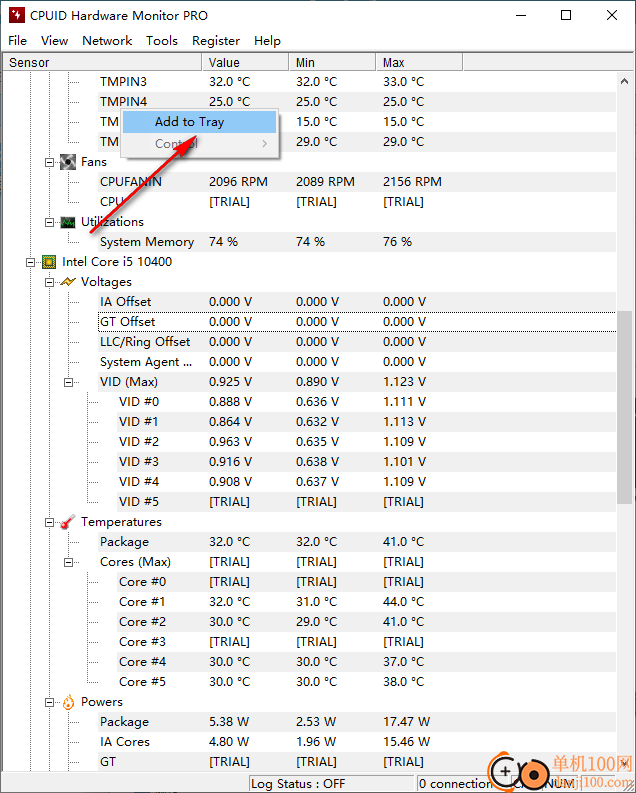Select the LLC/Ring Offset row
636x793 pixels.
click(x=357, y=342)
